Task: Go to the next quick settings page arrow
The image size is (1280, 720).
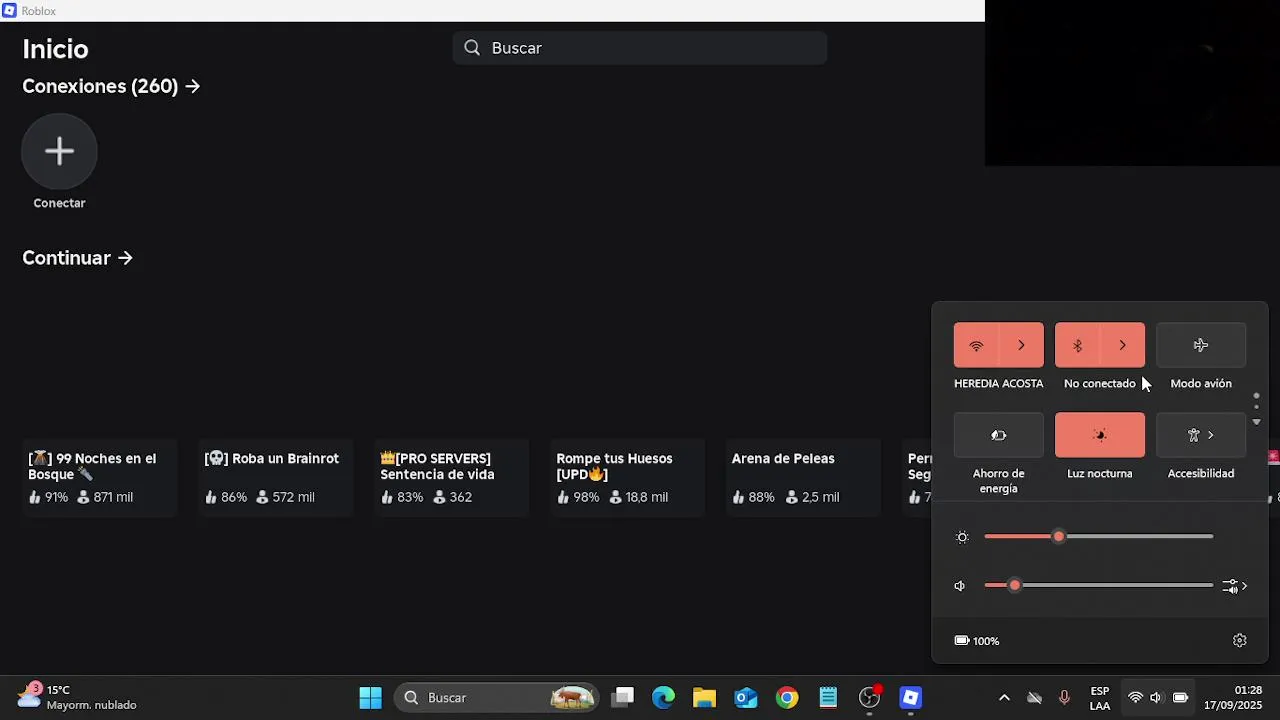Action: (x=1257, y=422)
